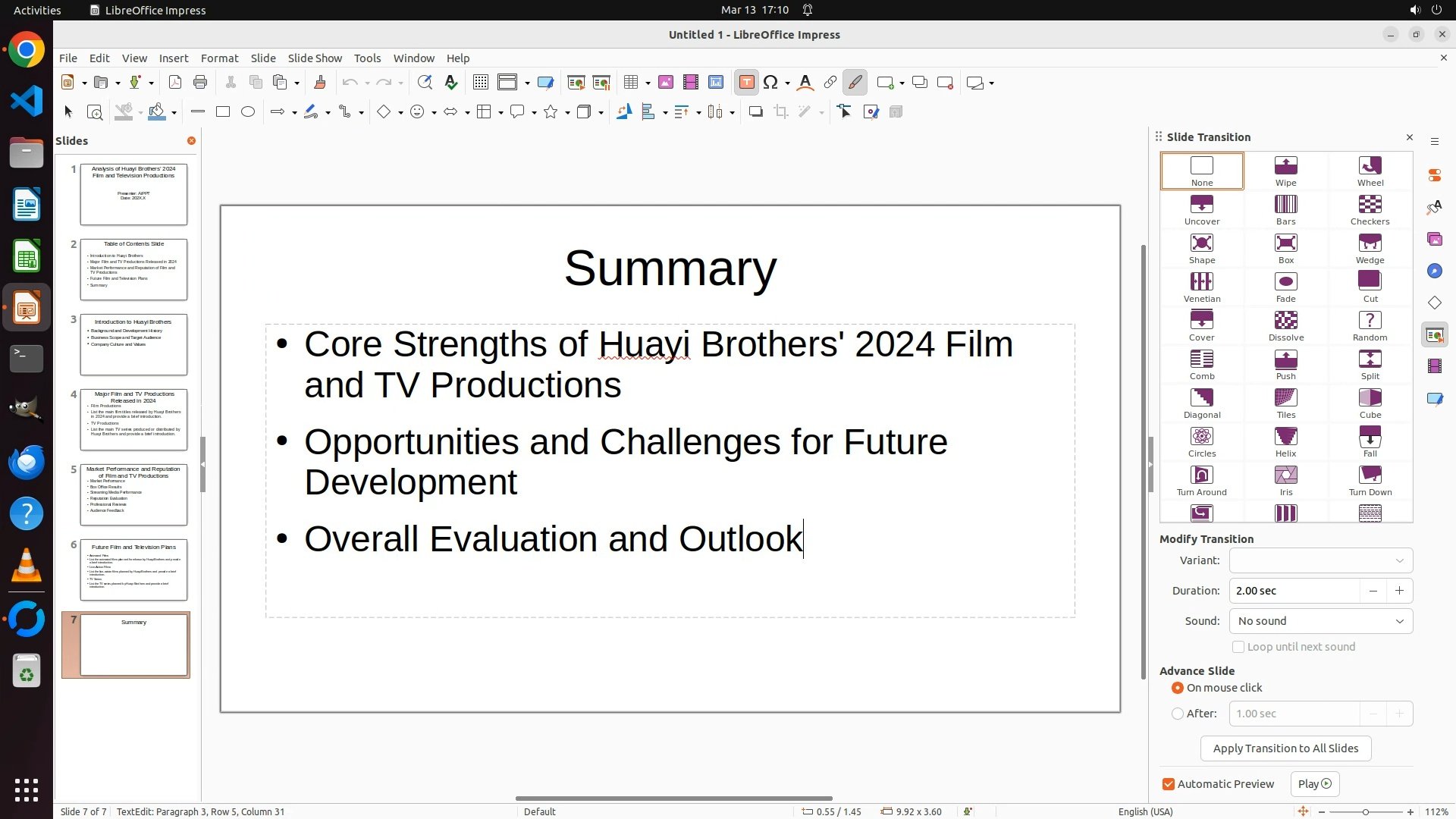
Task: Toggle the Automatic Preview checkbox
Action: pyautogui.click(x=1169, y=784)
